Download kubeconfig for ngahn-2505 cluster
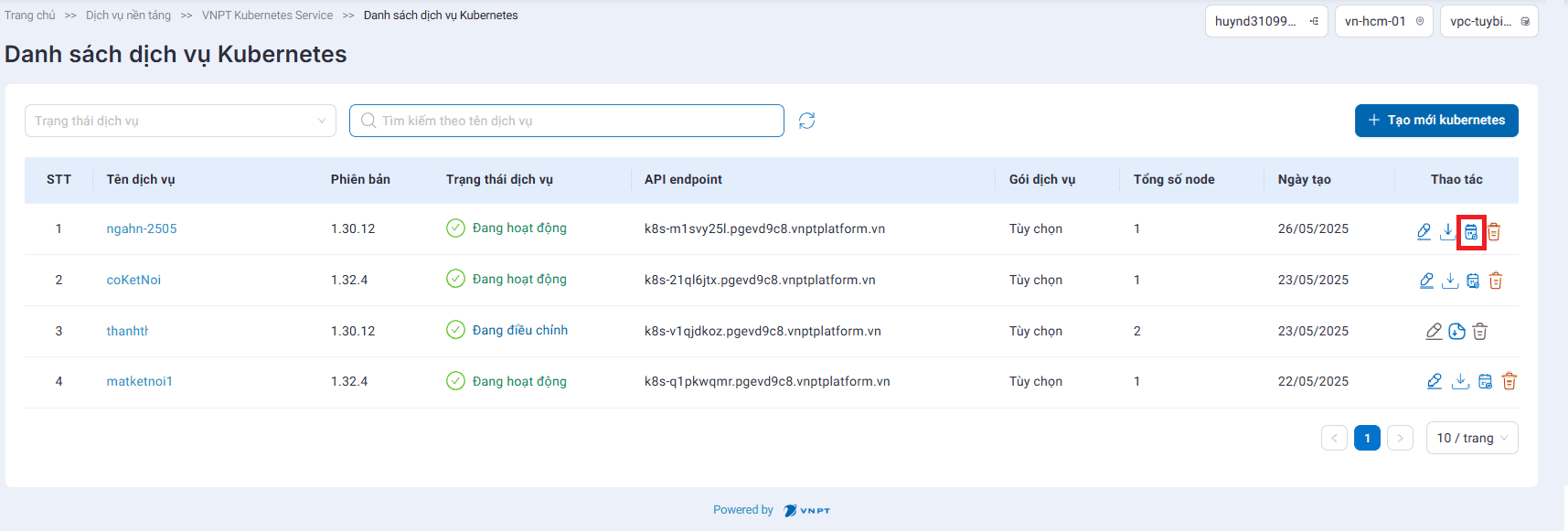Screen dimensions: 1568x531 coord(1447,231)
